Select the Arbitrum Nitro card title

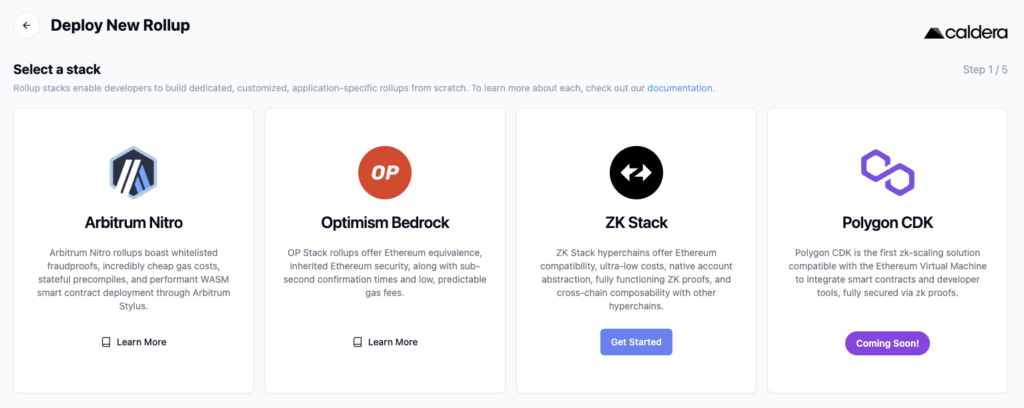click(134, 222)
